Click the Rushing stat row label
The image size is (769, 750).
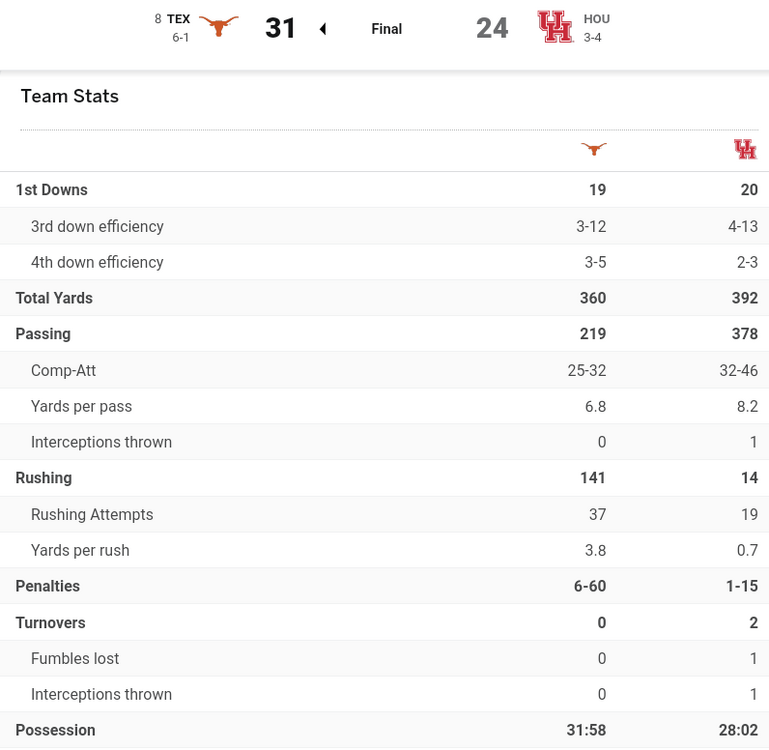click(x=44, y=478)
